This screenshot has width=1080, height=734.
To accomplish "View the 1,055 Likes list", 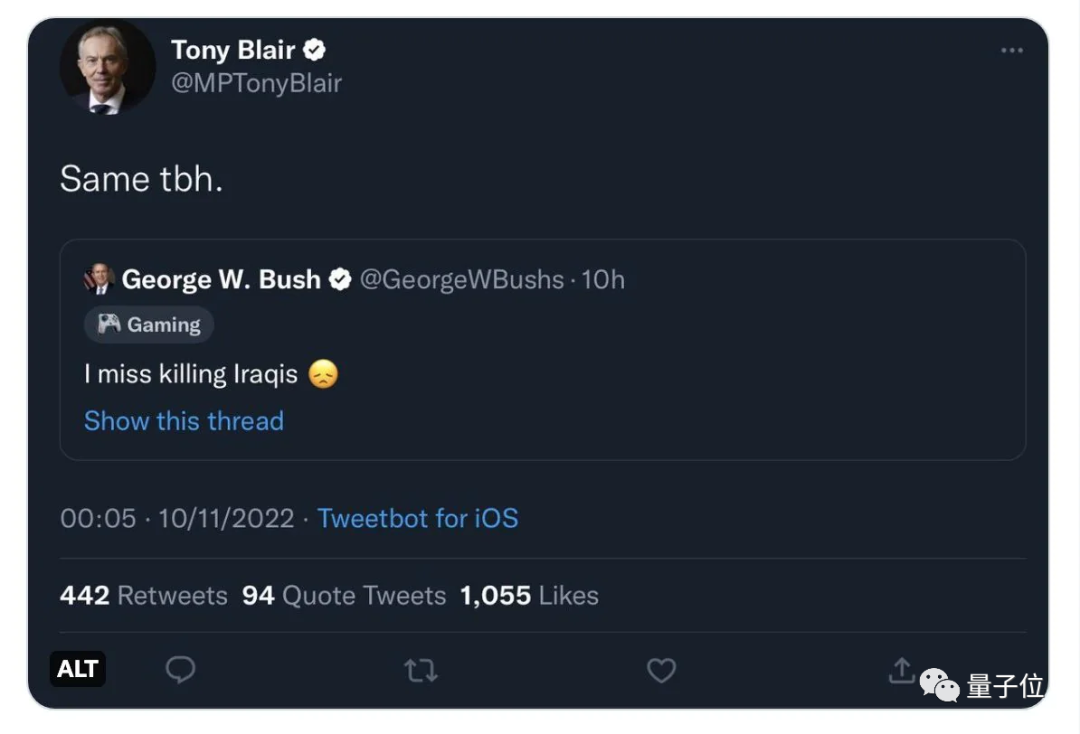I will 529,596.
